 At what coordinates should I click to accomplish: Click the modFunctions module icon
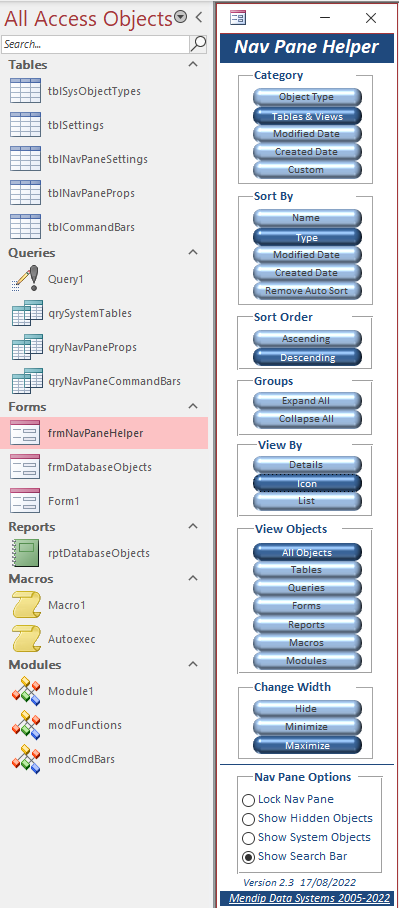(27, 725)
